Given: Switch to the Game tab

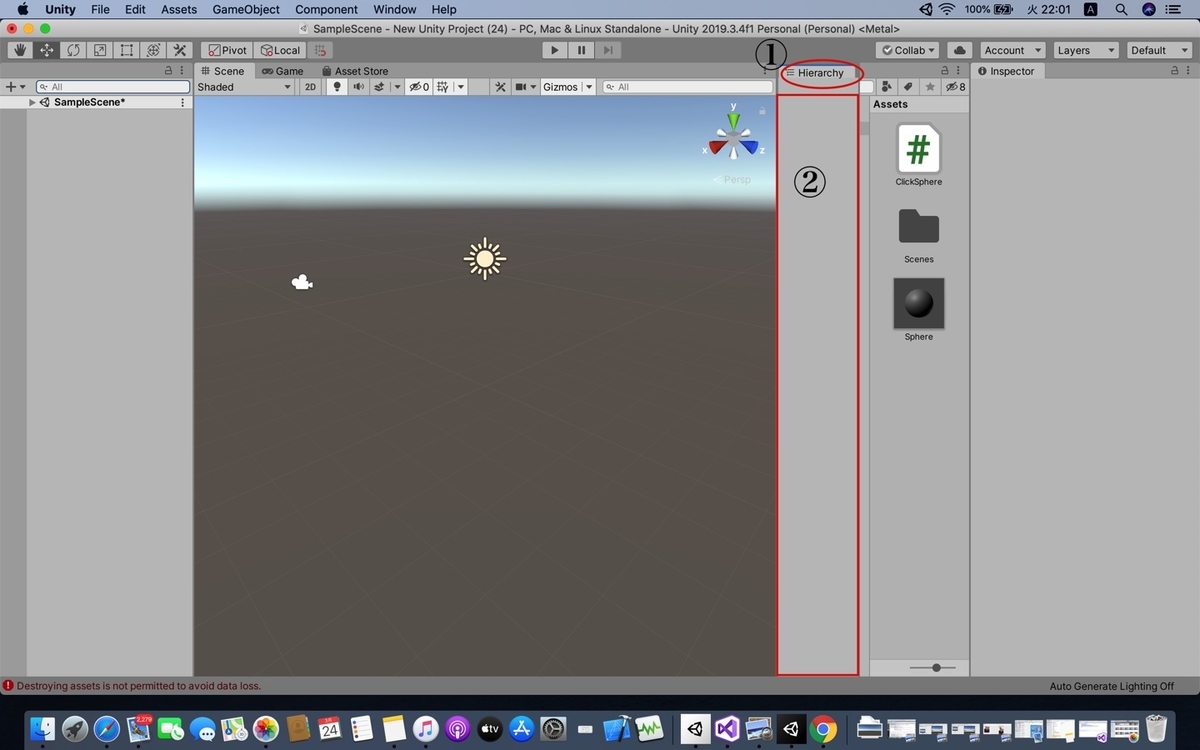Looking at the screenshot, I should coord(283,71).
